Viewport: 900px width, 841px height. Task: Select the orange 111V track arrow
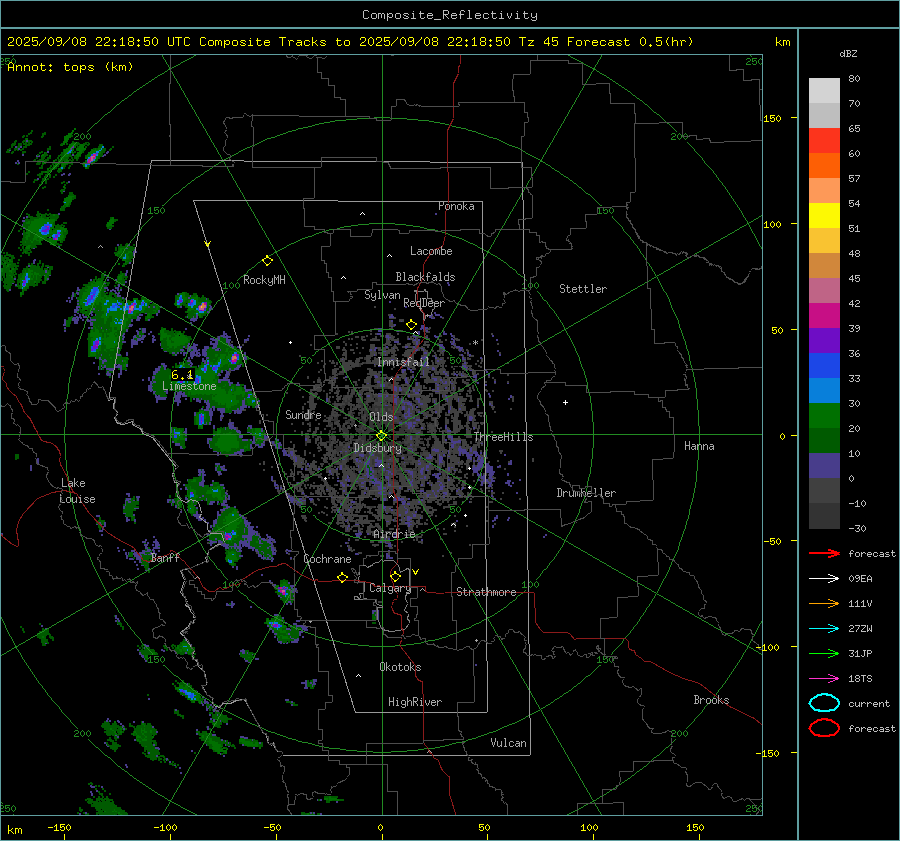(824, 603)
